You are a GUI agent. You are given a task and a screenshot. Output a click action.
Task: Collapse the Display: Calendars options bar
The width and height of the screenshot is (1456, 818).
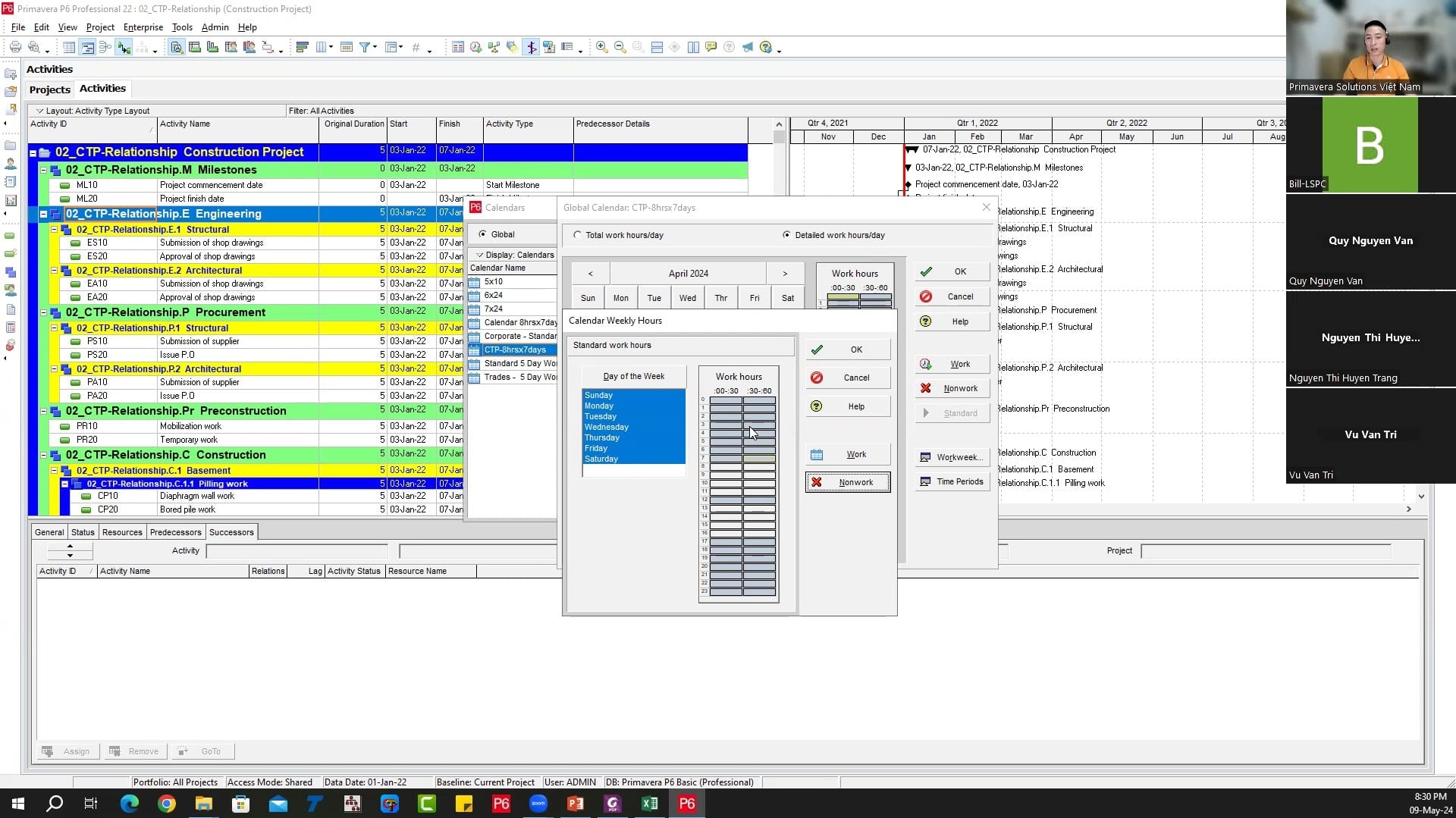click(x=481, y=255)
